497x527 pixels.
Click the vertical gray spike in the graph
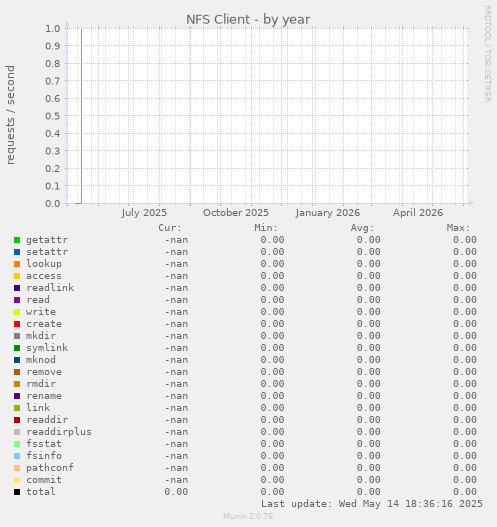[x=81, y=116]
